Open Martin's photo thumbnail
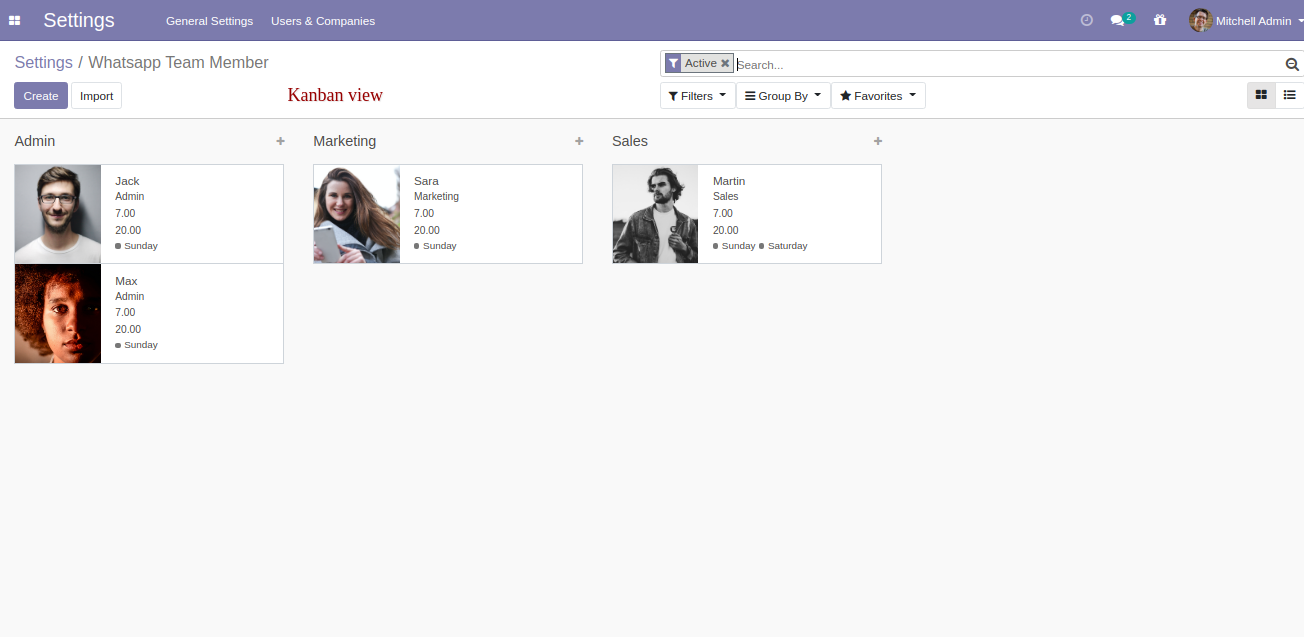 (655, 214)
